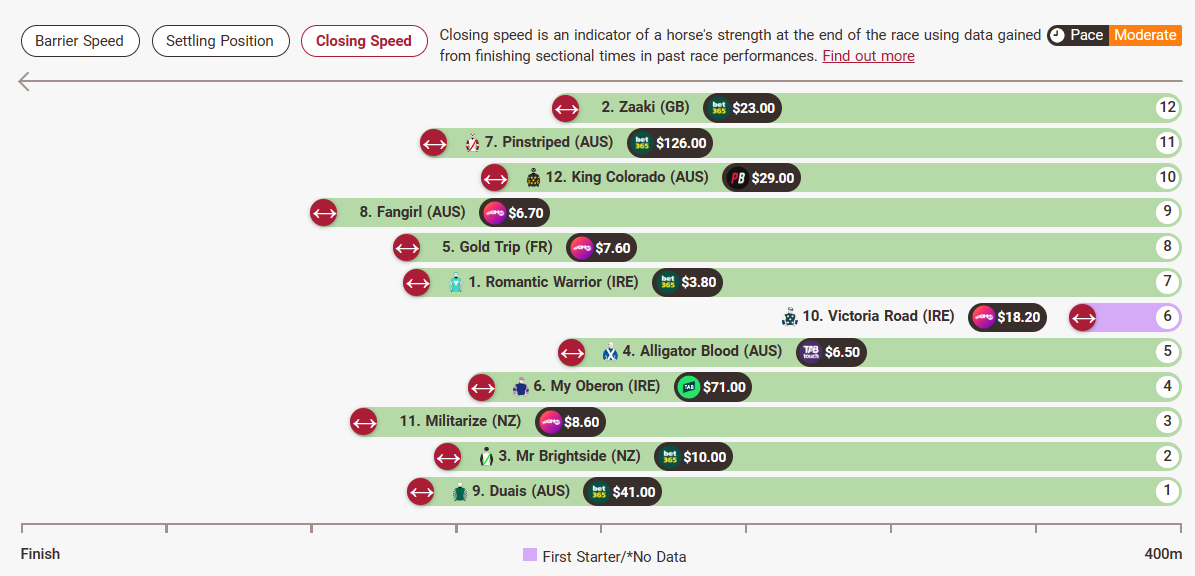Click Alligator Blood's jockey silks icon
Screen dimensions: 1195x576
[x=610, y=352]
